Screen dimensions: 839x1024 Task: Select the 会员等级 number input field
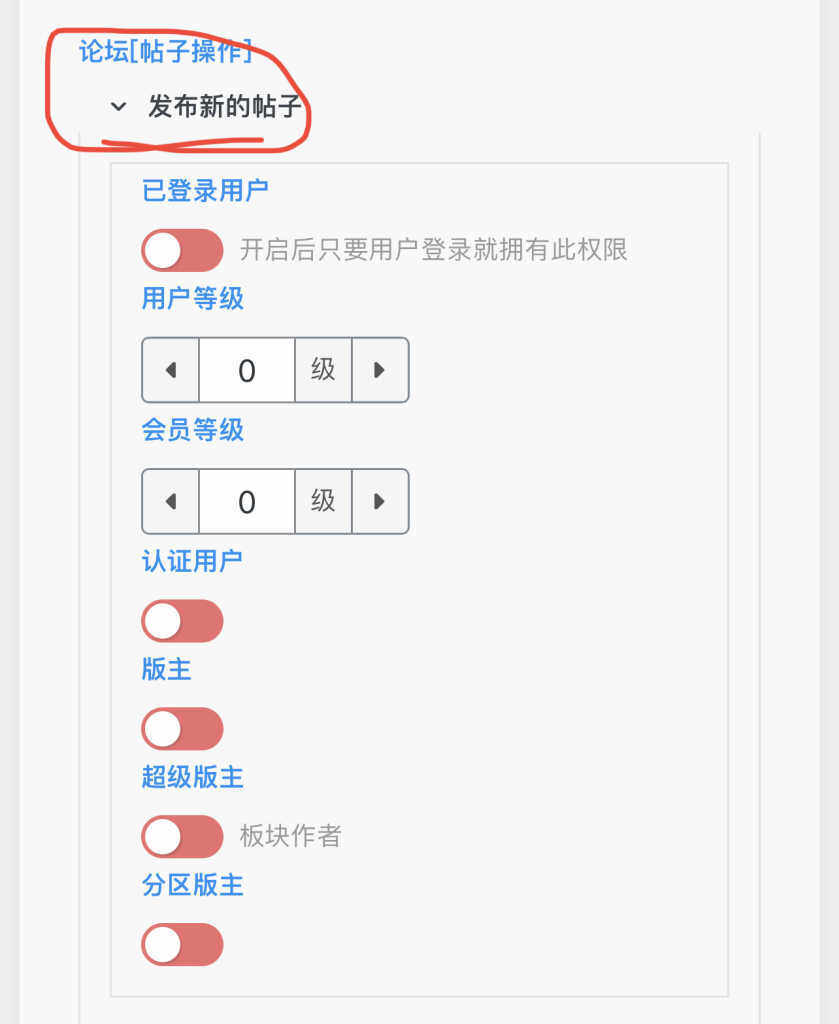click(246, 502)
